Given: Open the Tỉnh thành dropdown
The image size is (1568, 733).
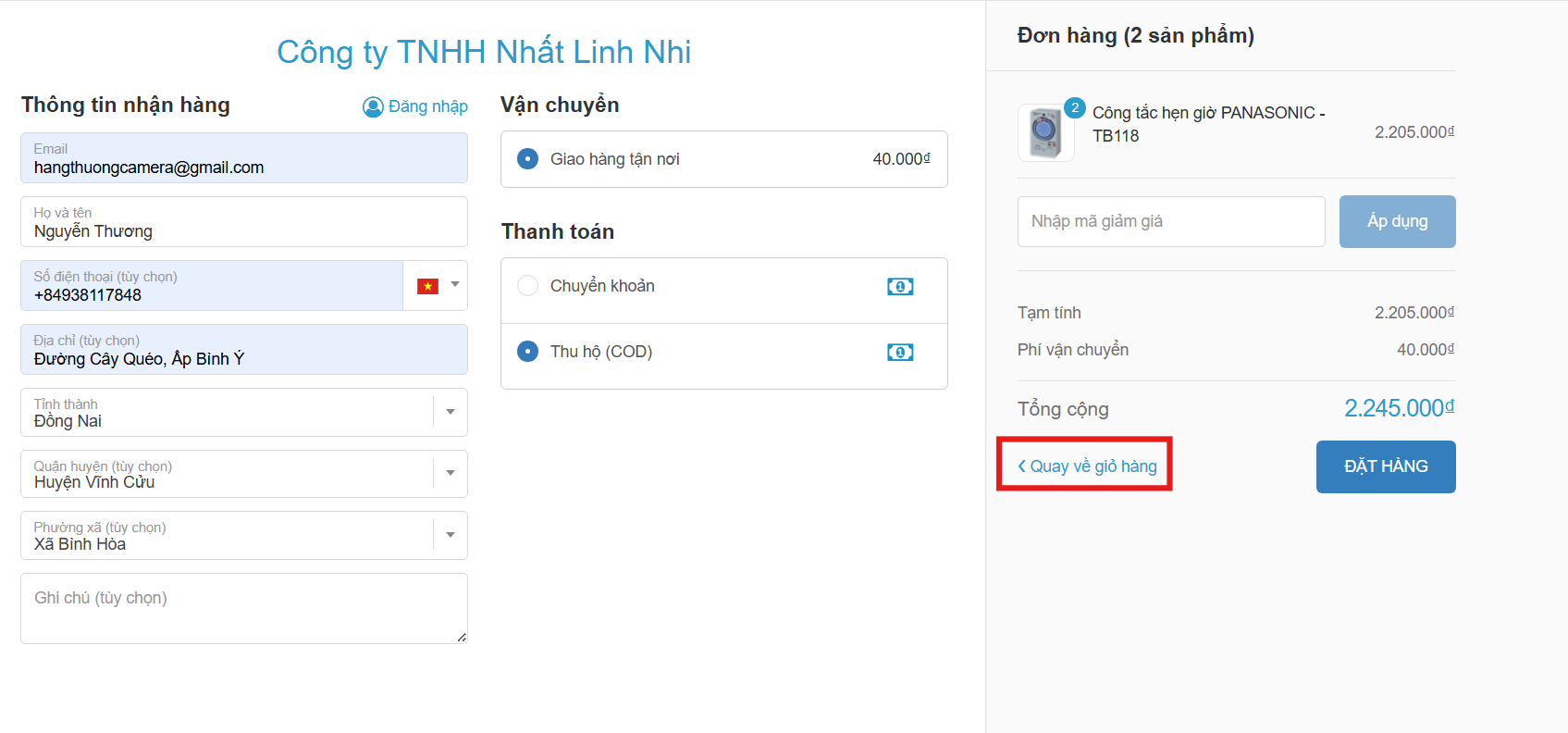Looking at the screenshot, I should (451, 412).
